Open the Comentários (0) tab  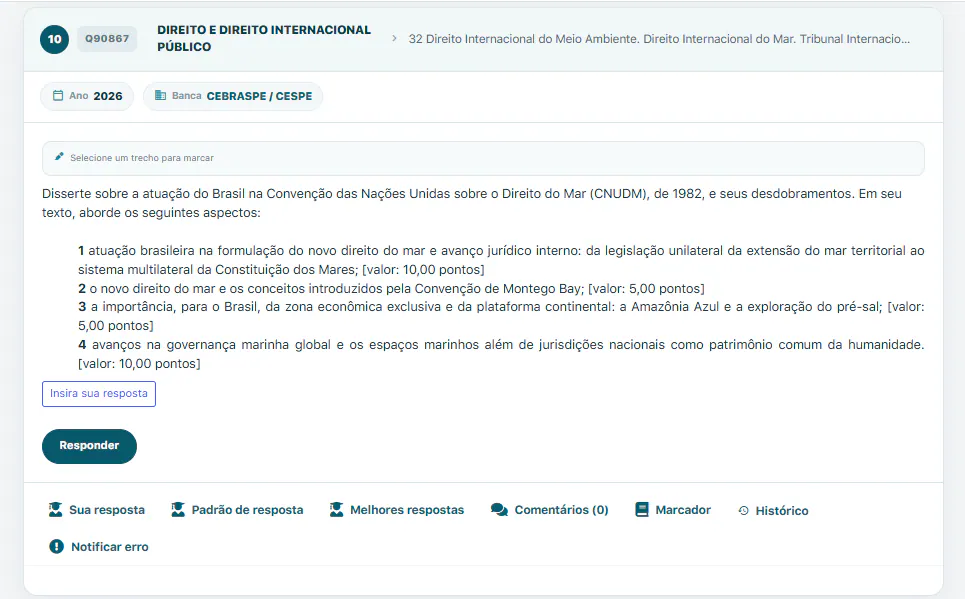pos(550,510)
